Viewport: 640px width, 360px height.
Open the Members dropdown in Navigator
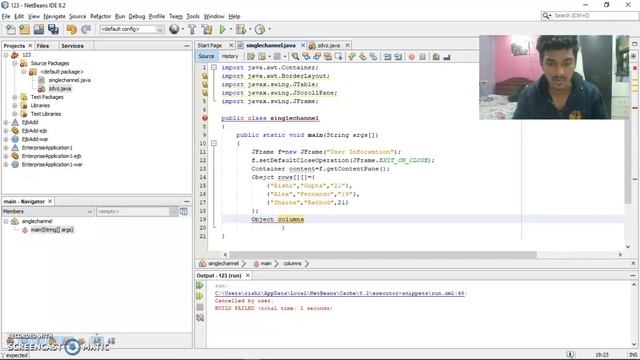(x=47, y=211)
